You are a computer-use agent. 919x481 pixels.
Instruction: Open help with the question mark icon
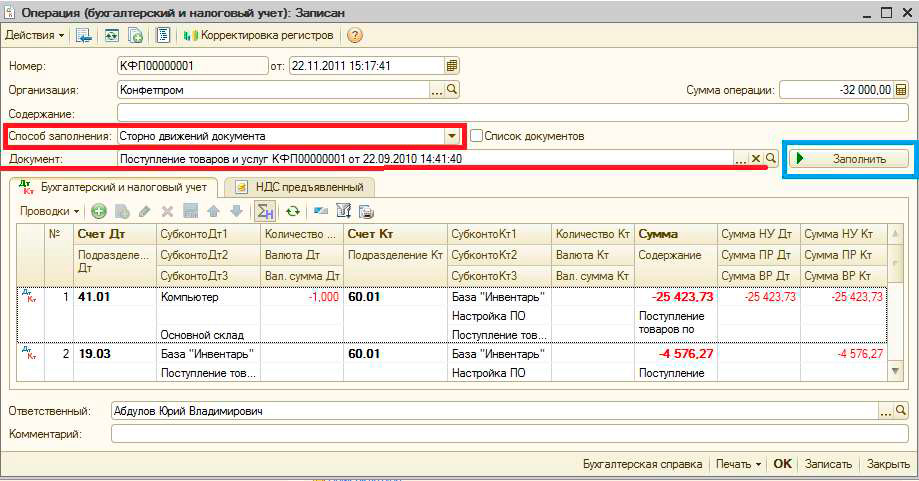click(x=355, y=36)
